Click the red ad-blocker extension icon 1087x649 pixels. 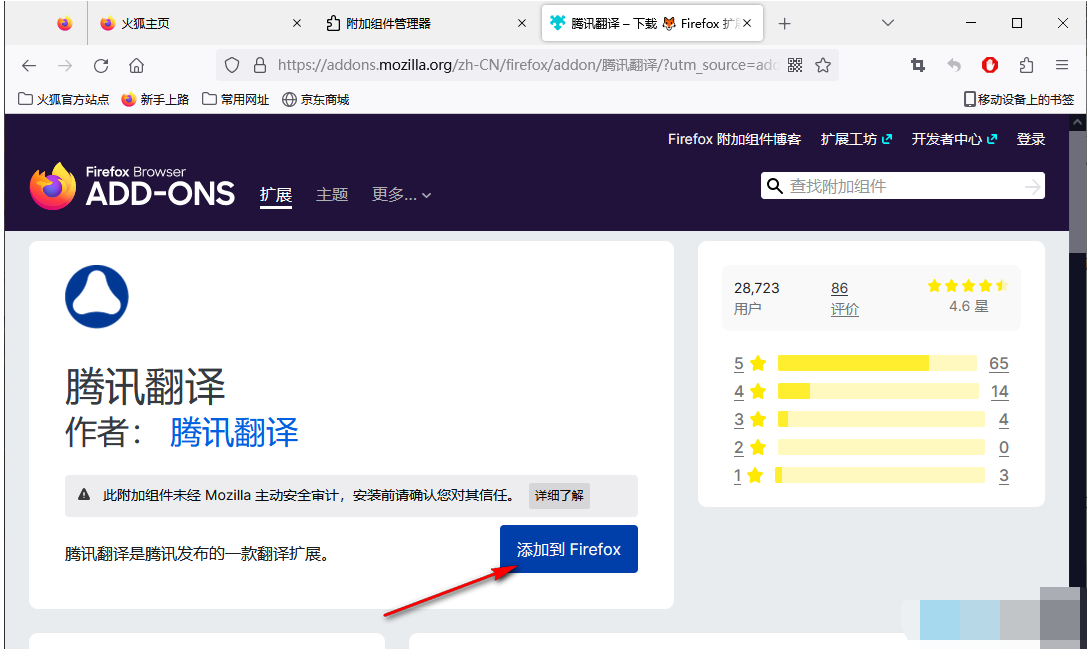coord(990,65)
